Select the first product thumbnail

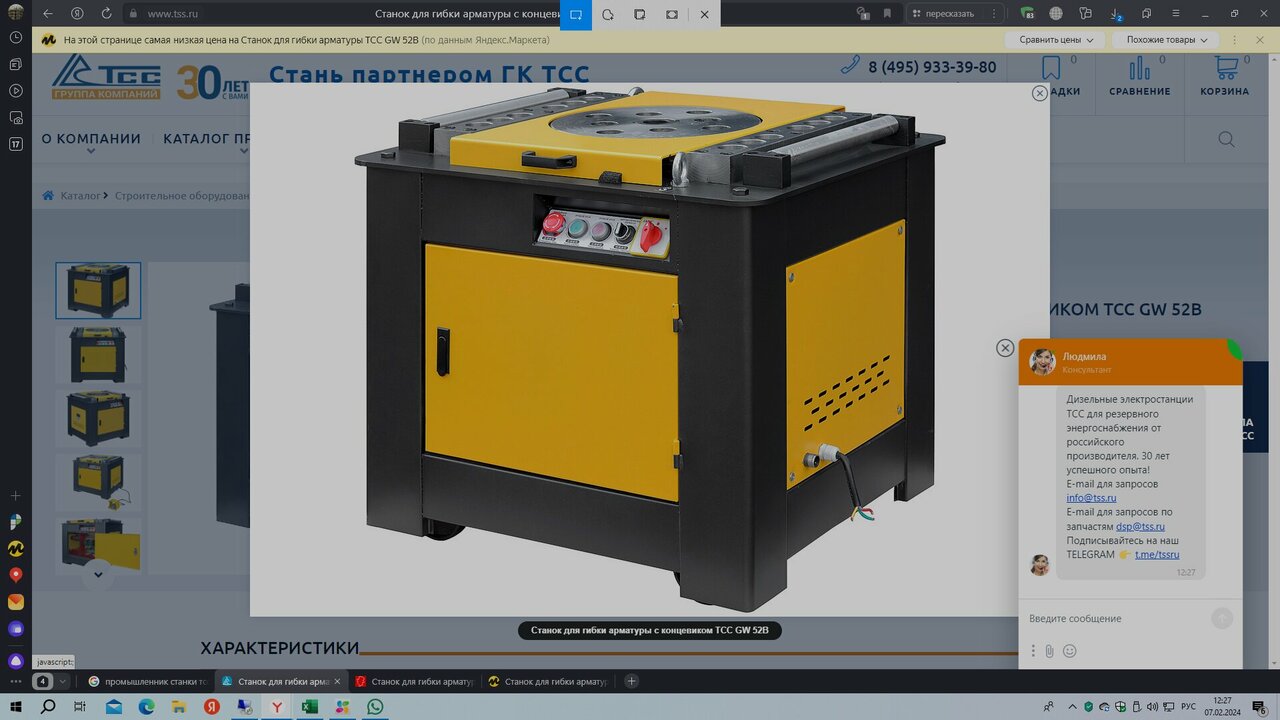click(x=98, y=290)
